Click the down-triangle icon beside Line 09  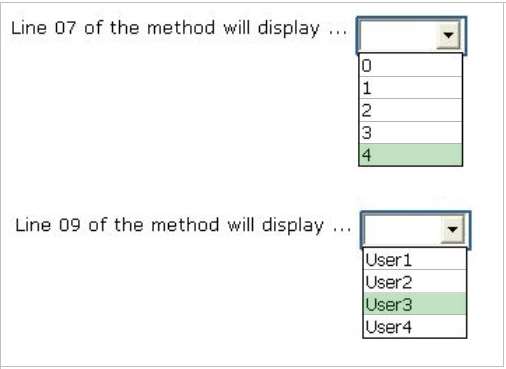[x=452, y=229]
